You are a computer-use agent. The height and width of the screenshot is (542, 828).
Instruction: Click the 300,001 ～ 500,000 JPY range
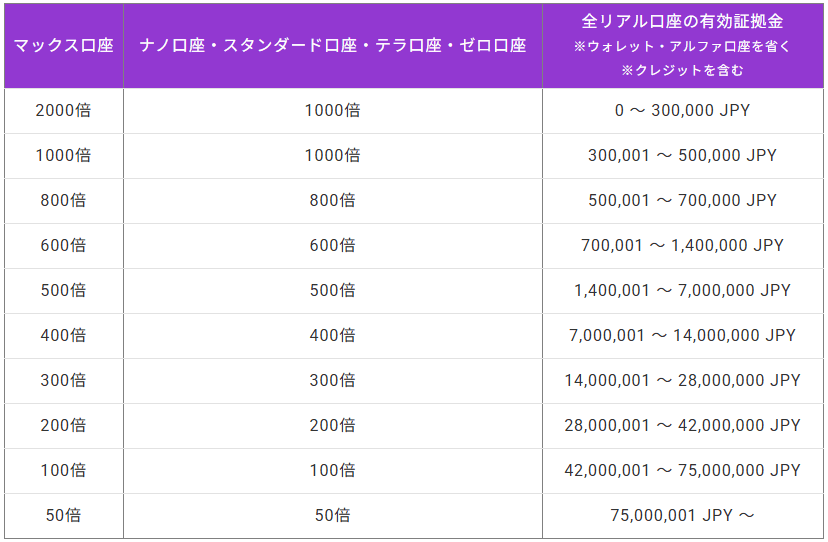click(x=682, y=155)
